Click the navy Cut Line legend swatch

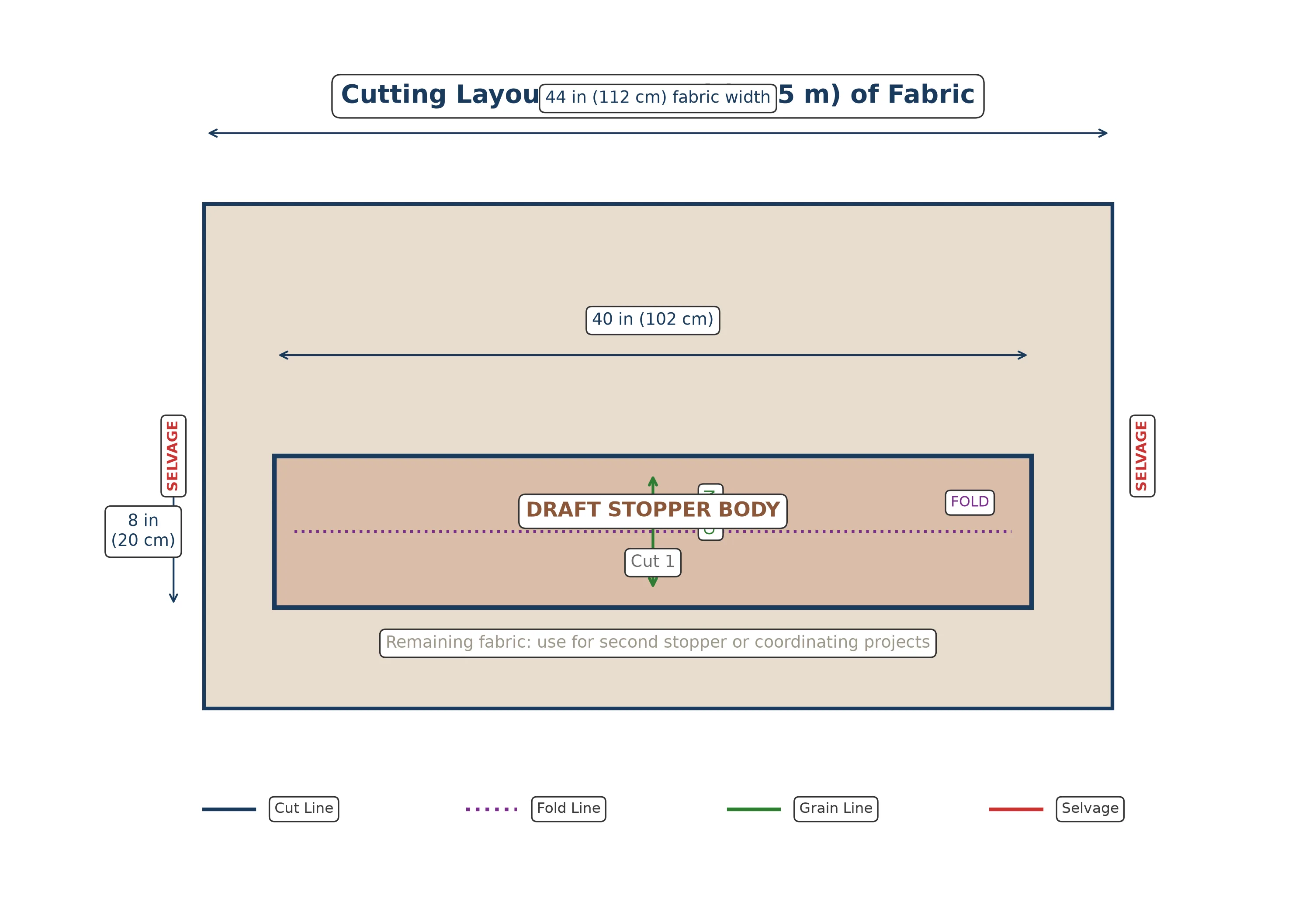click(229, 809)
